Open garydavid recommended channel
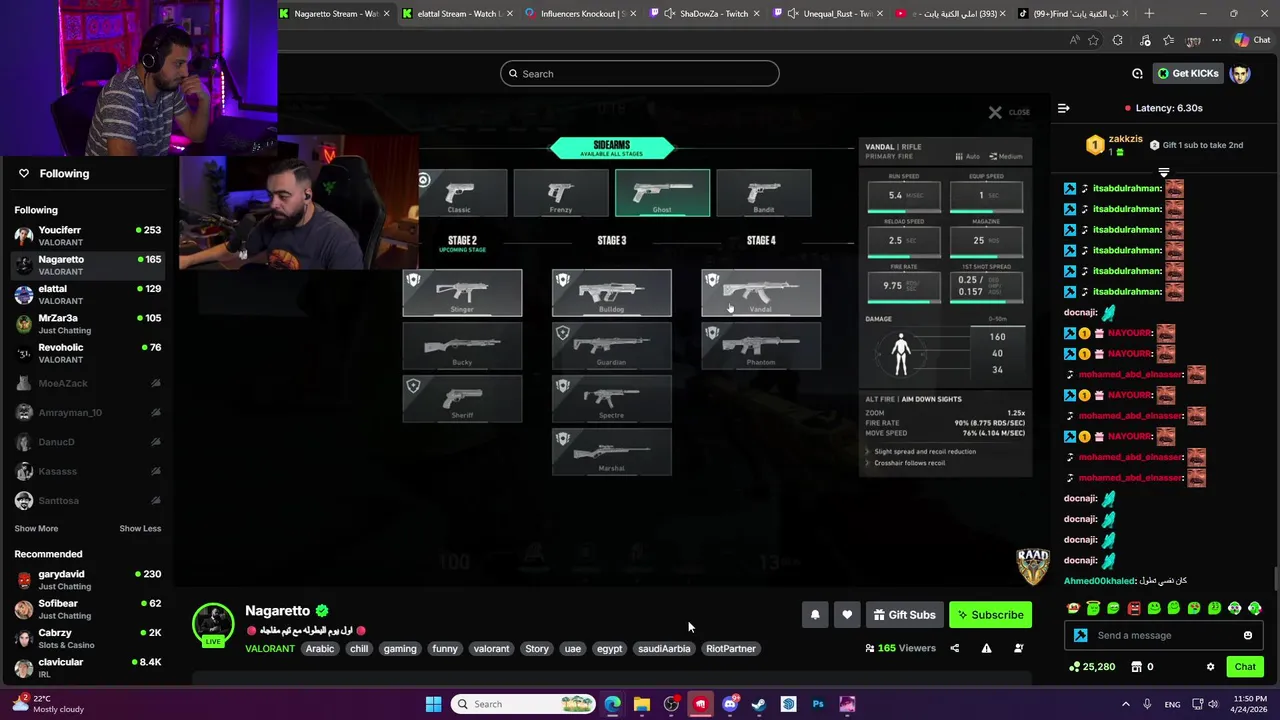The image size is (1280, 720). tap(88, 580)
